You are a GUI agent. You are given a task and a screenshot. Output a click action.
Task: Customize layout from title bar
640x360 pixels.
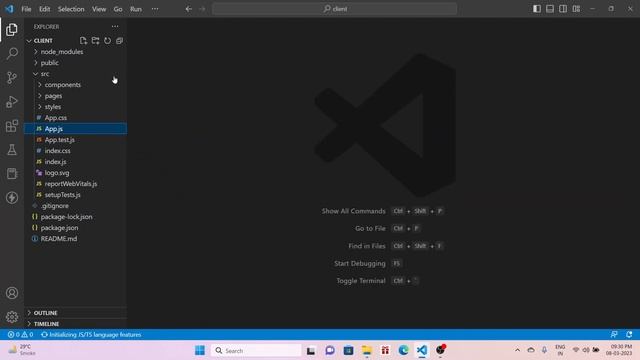[x=576, y=9]
